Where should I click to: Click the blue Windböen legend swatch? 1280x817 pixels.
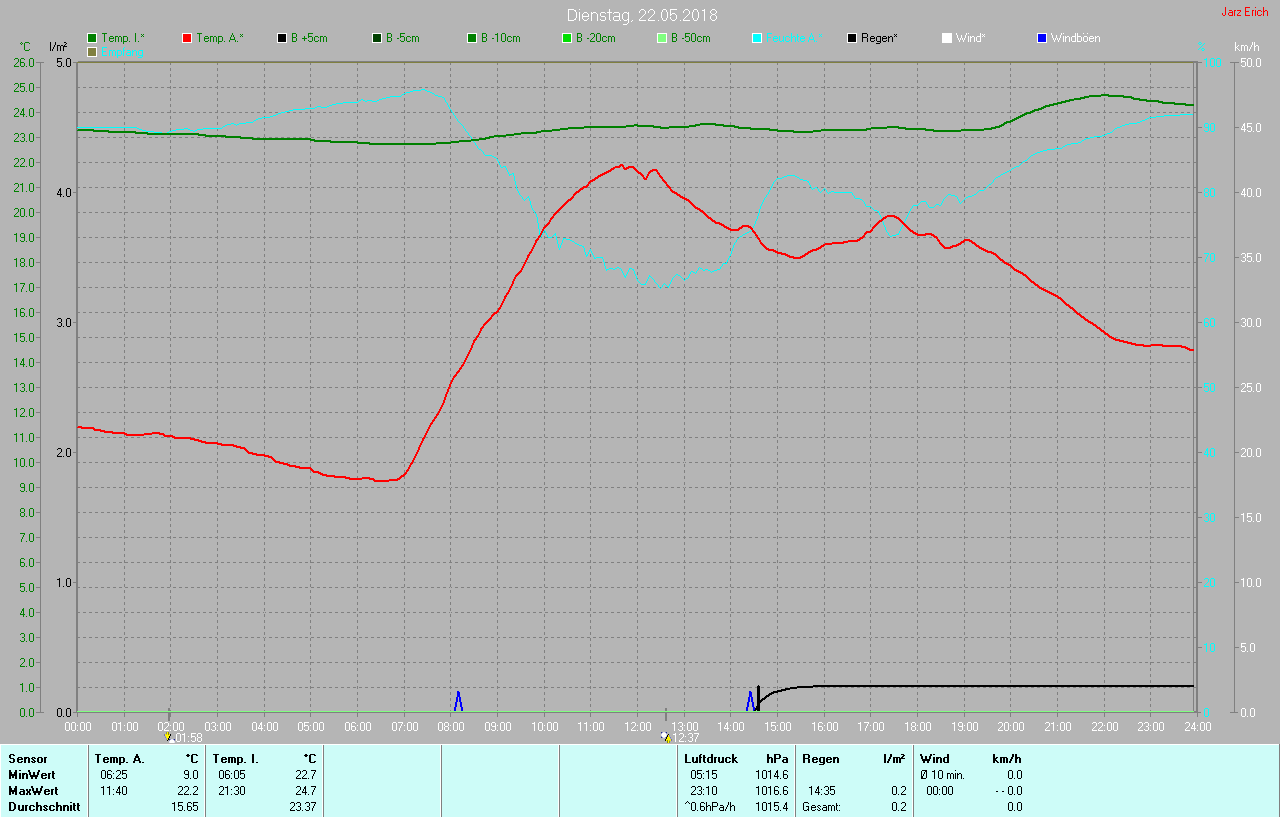(1042, 38)
